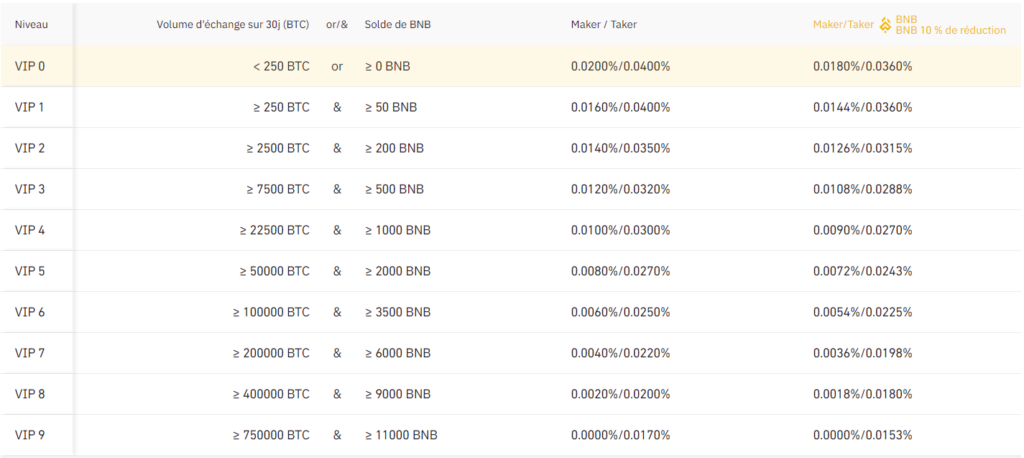The width and height of the screenshot is (1024, 458).
Task: Click the 0.0000%/0.0153% discounted fee cell
Action: (863, 435)
